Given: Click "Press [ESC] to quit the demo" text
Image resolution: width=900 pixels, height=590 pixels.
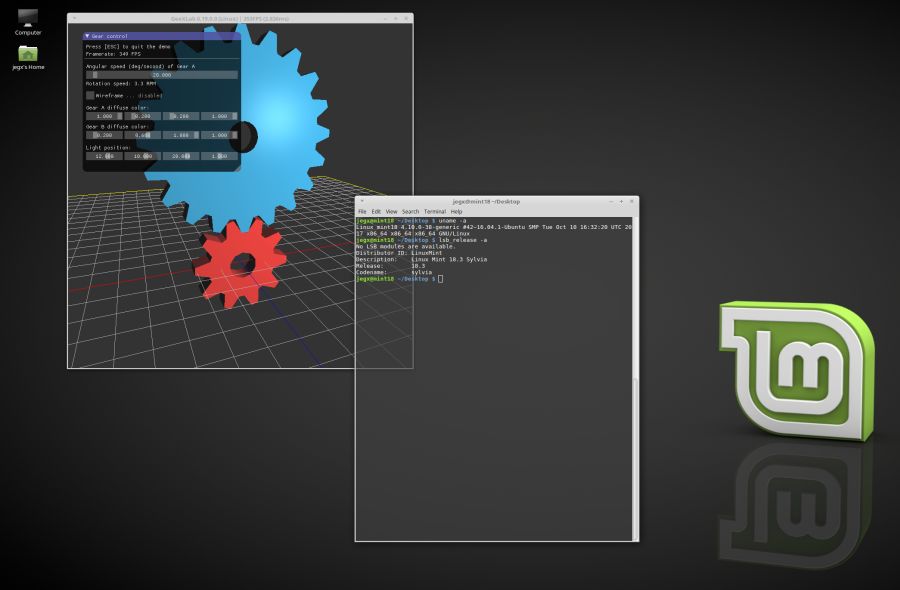Looking at the screenshot, I should tap(128, 46).
